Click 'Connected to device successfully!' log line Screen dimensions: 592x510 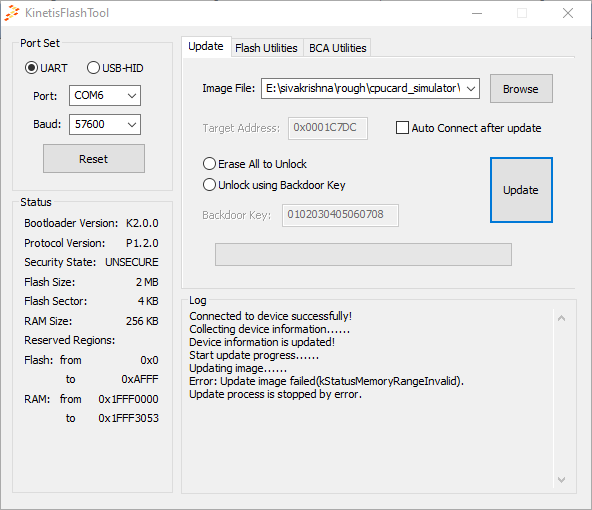pos(270,316)
